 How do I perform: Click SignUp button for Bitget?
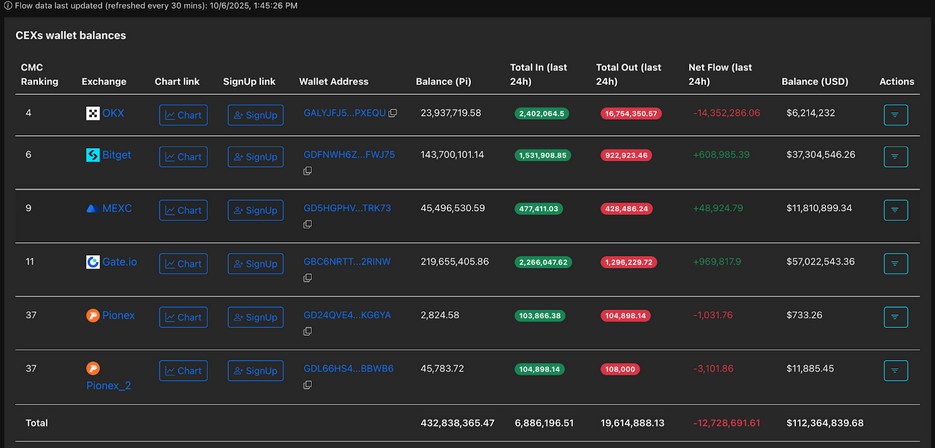coord(255,157)
